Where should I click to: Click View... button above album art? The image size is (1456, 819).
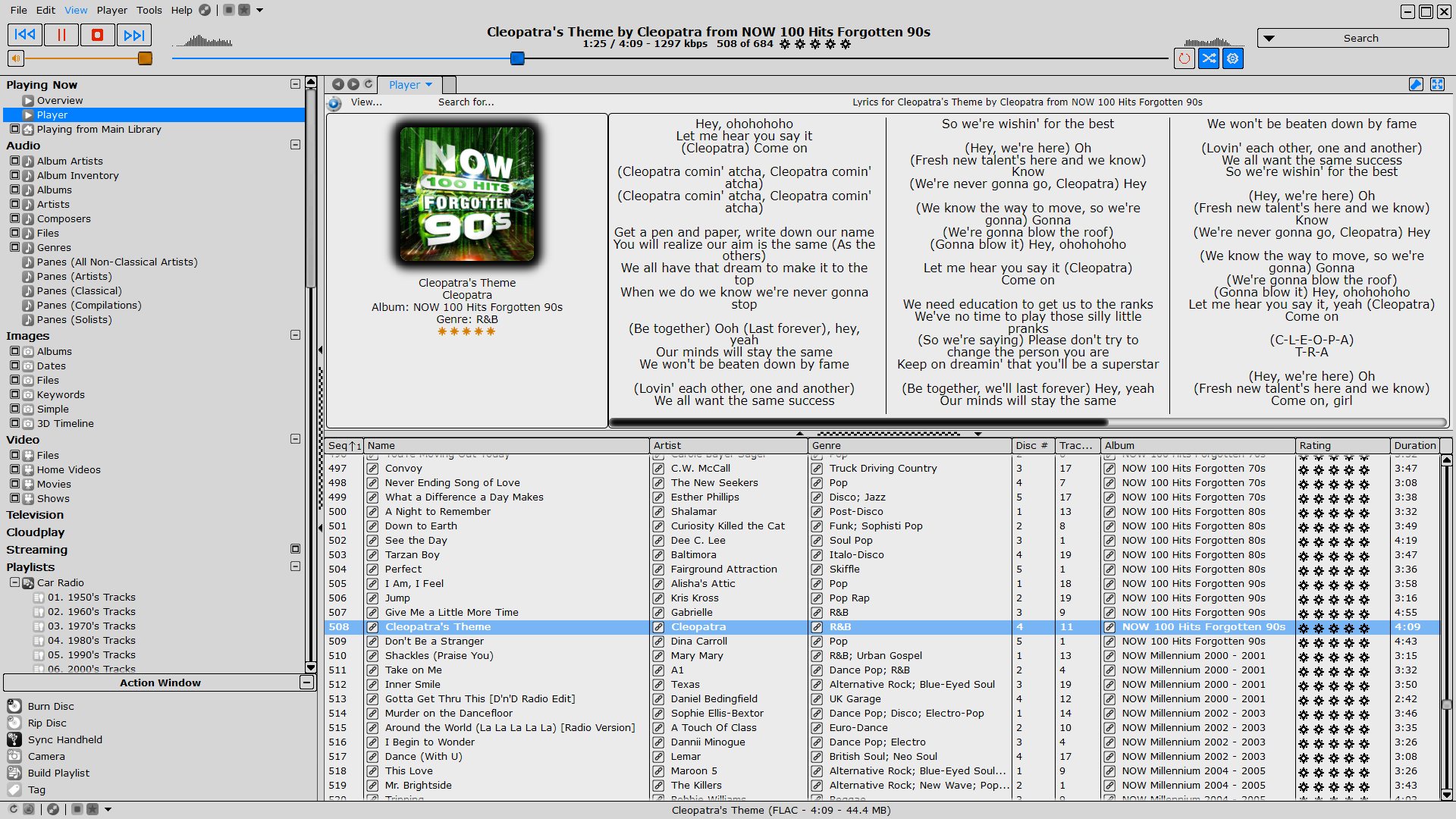click(x=366, y=102)
